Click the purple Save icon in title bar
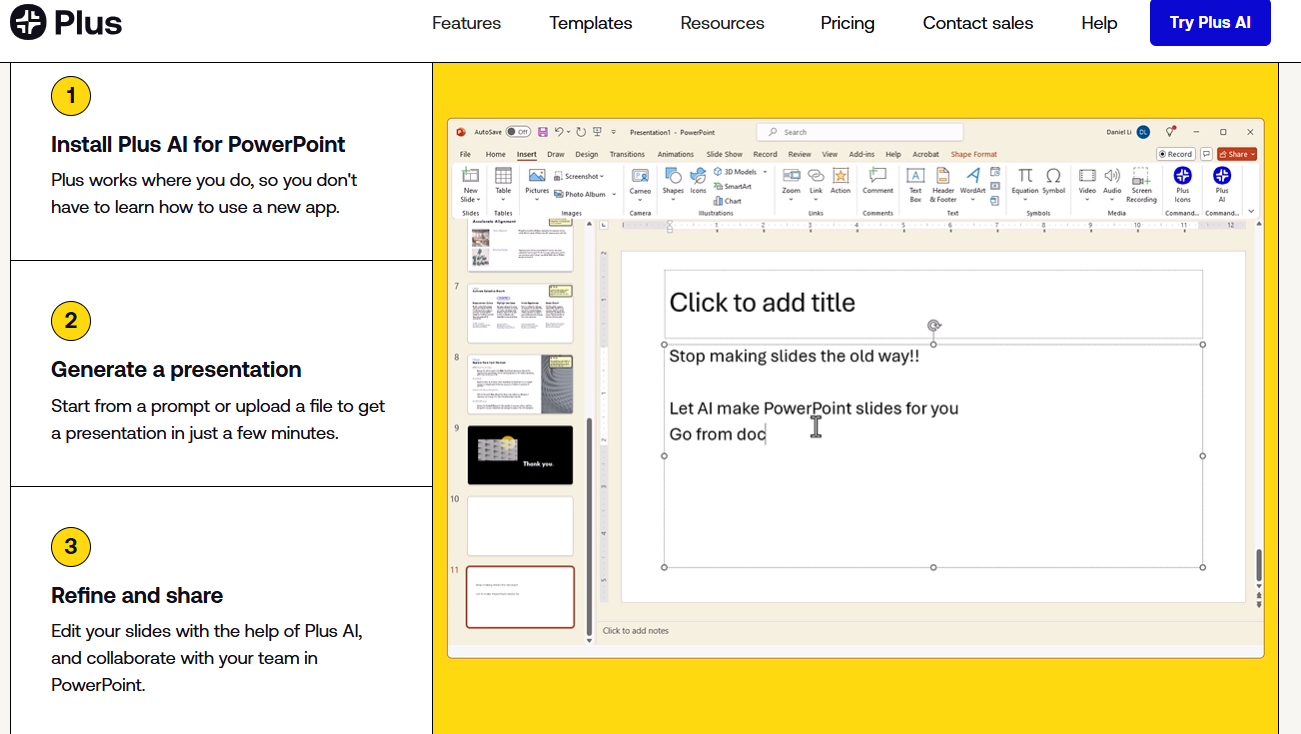This screenshot has width=1301, height=734. [x=543, y=132]
